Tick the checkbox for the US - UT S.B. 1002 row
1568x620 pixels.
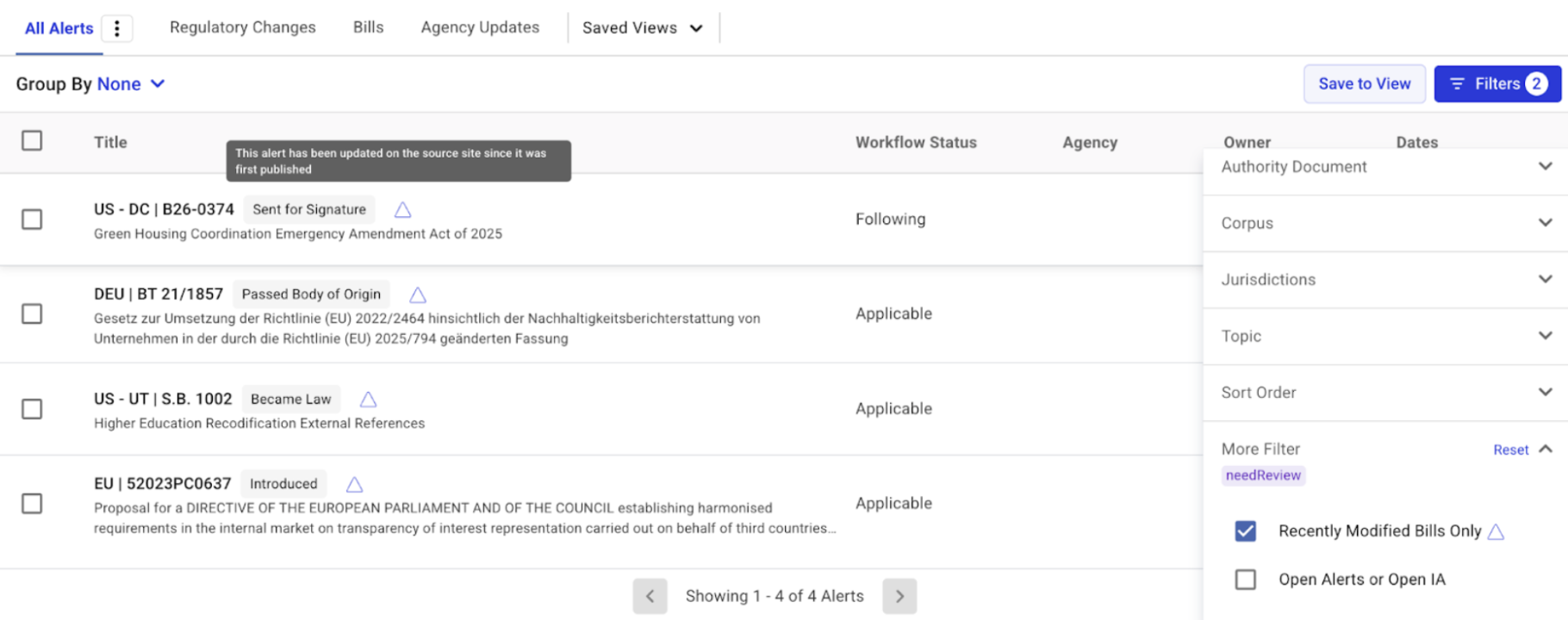32,409
